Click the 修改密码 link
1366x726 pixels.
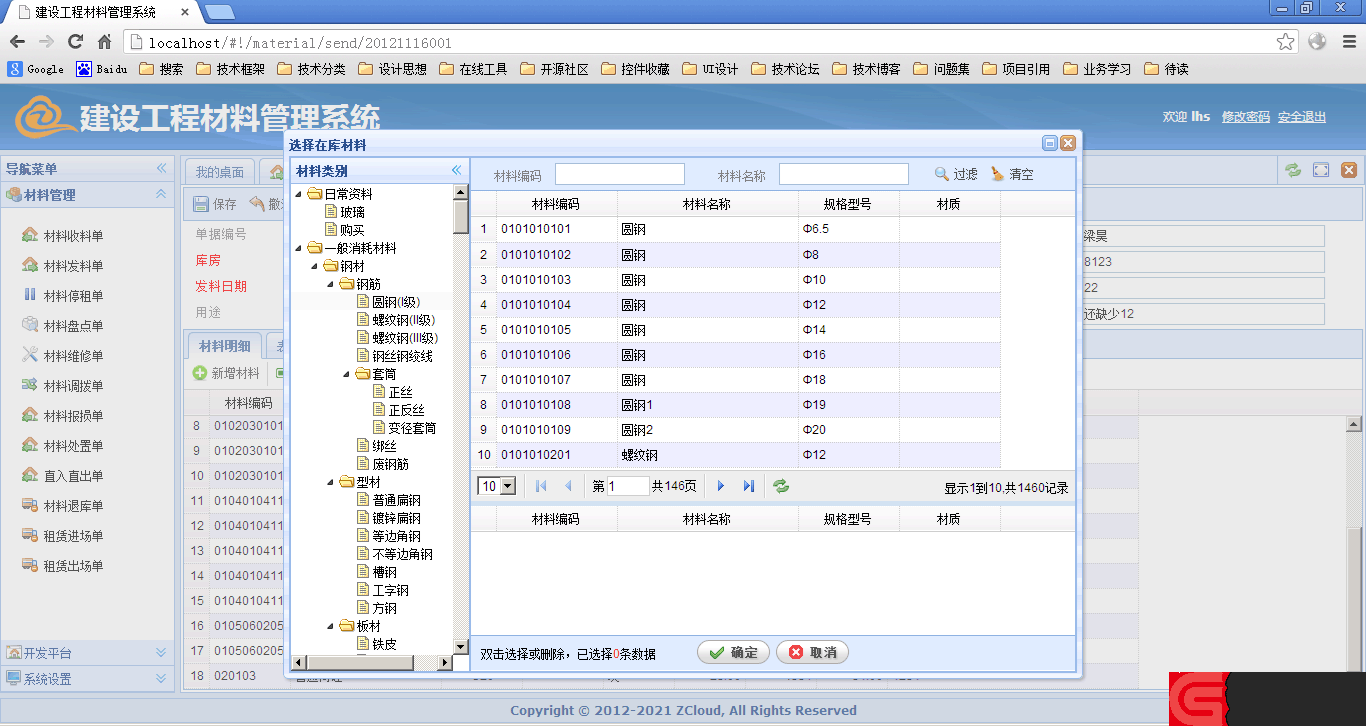coord(1246,117)
